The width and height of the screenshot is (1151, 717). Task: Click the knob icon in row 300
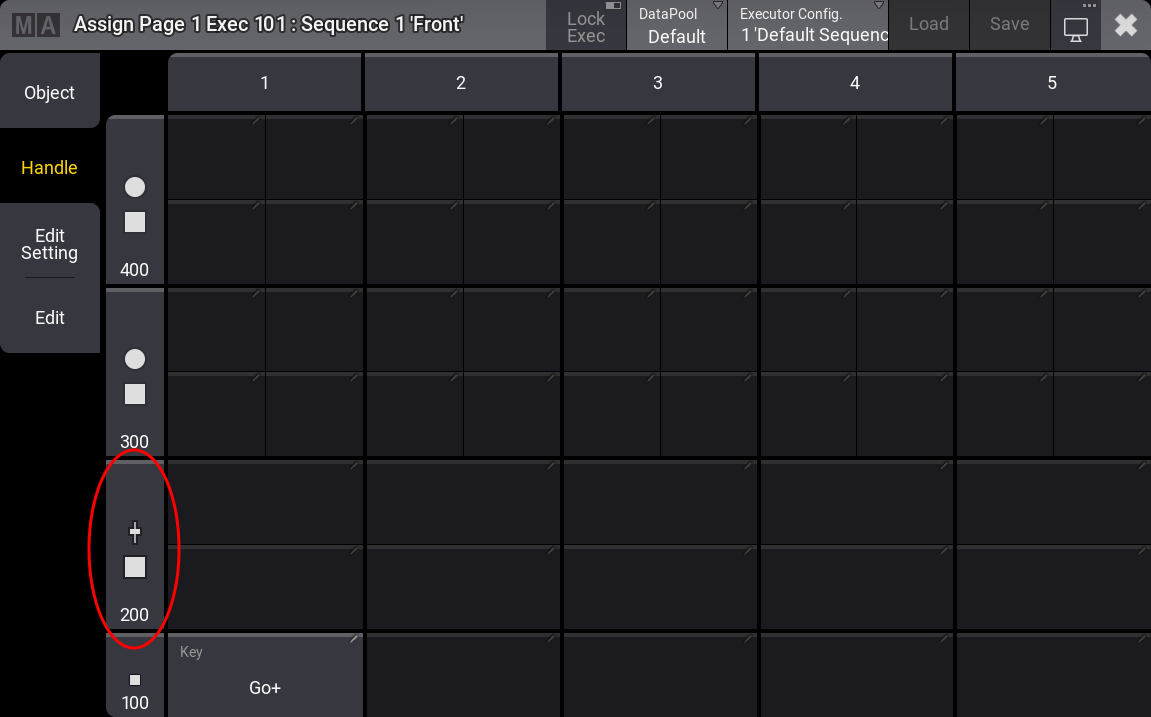135,359
